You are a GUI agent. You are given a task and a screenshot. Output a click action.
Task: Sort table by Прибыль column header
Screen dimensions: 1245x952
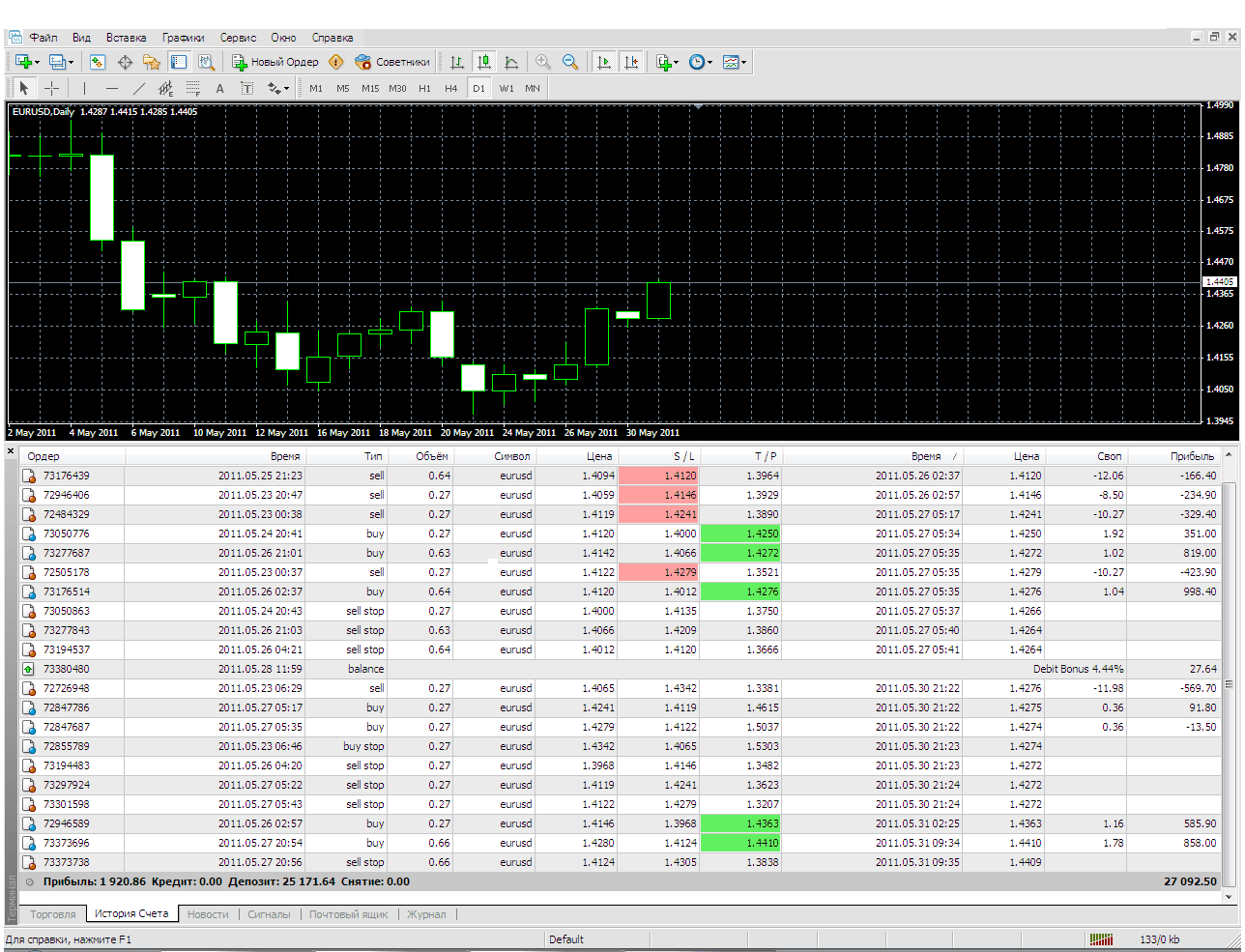pos(1191,456)
